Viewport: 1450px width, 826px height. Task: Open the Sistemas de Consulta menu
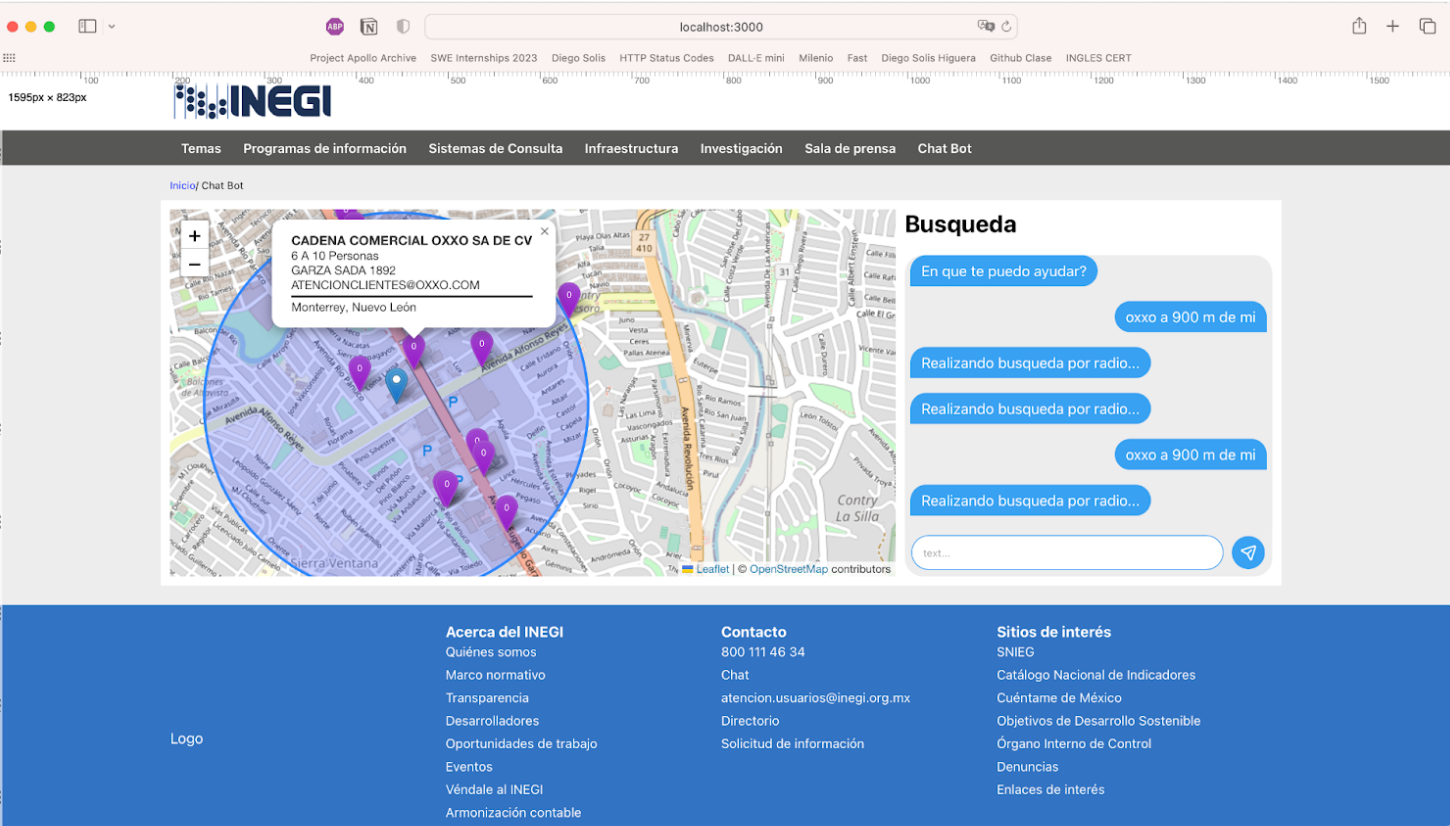[495, 148]
